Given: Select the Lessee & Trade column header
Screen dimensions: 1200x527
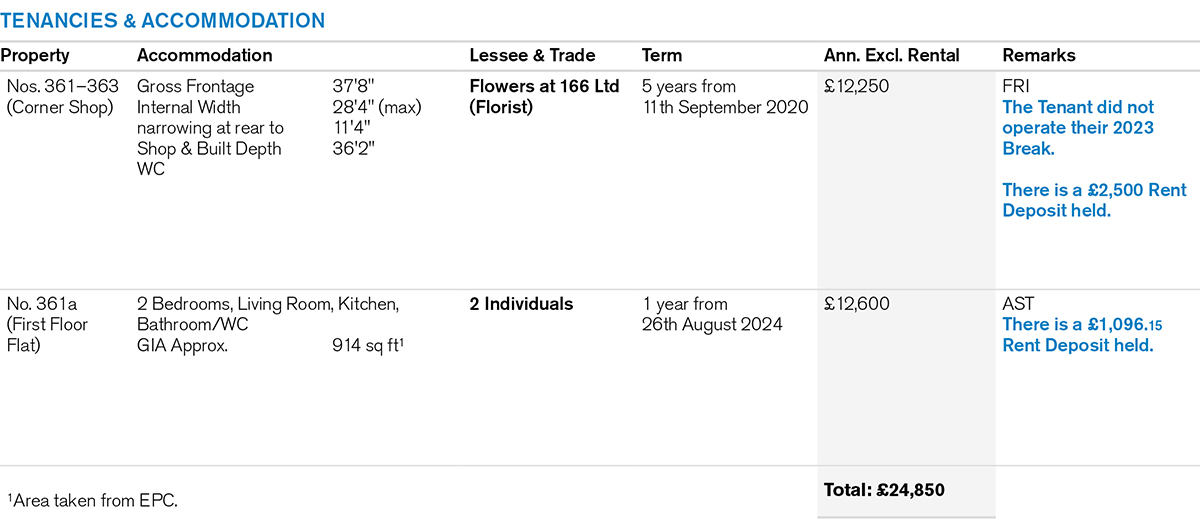Looking at the screenshot, I should click(x=532, y=56).
